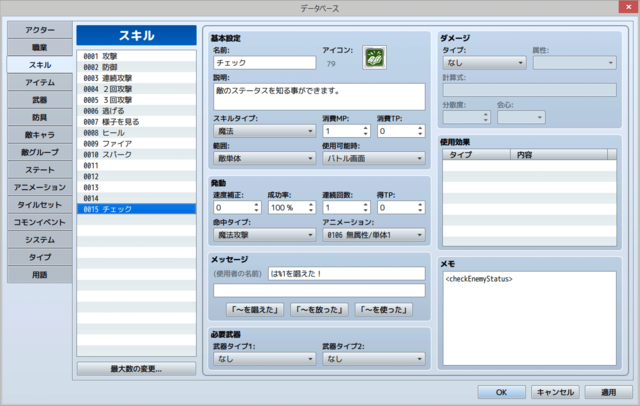This screenshot has width=640, height=406.
Task: Open the 防具 tab
Action: [40, 118]
